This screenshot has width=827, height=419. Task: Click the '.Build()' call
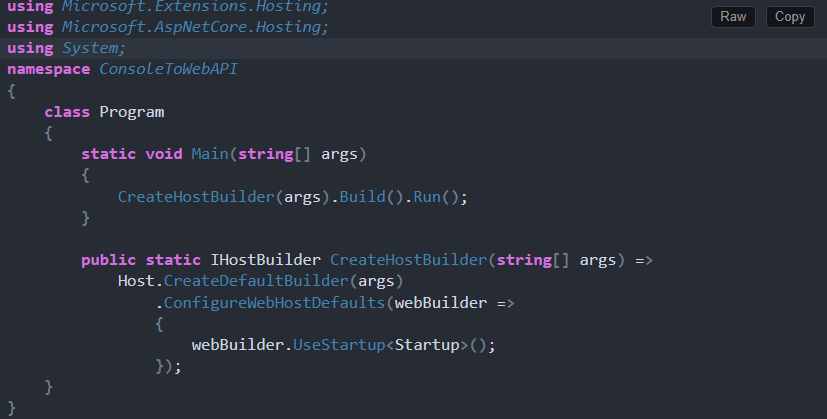tap(367, 197)
